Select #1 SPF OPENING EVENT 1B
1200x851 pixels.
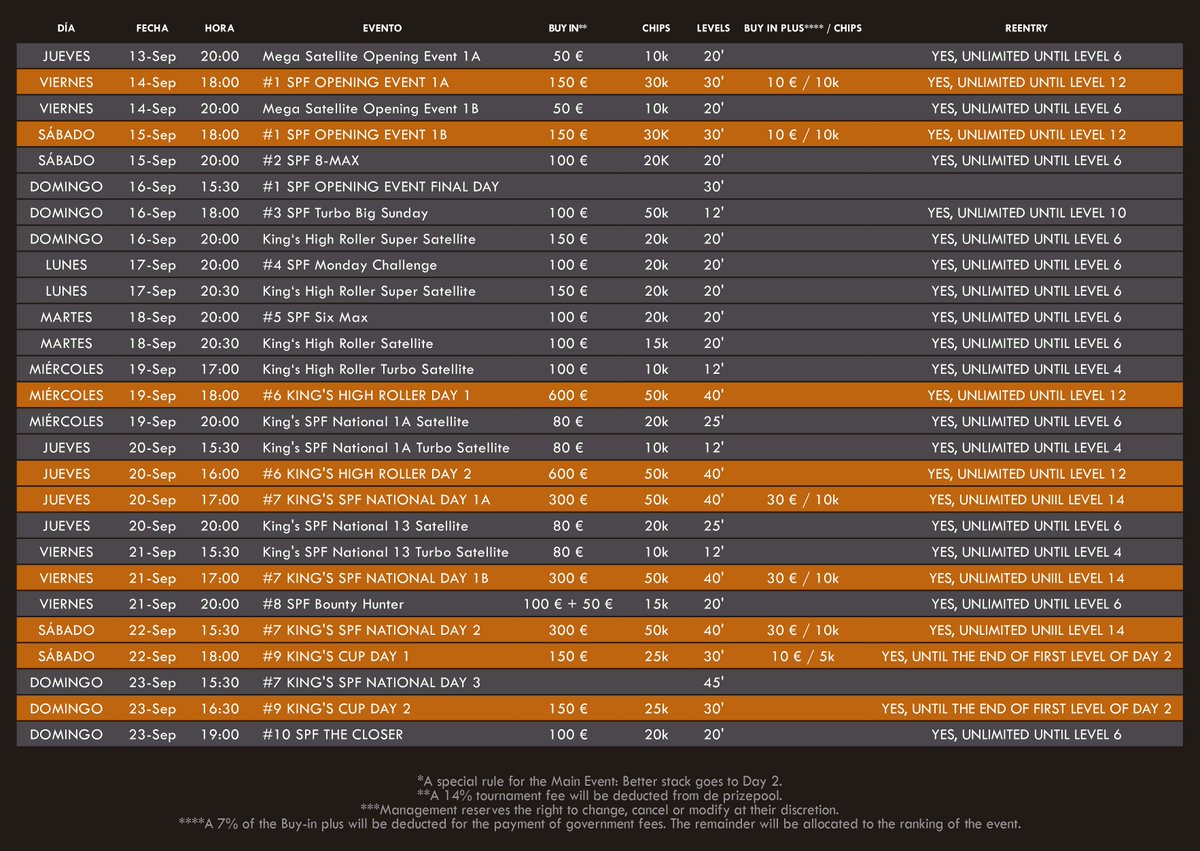355,134
